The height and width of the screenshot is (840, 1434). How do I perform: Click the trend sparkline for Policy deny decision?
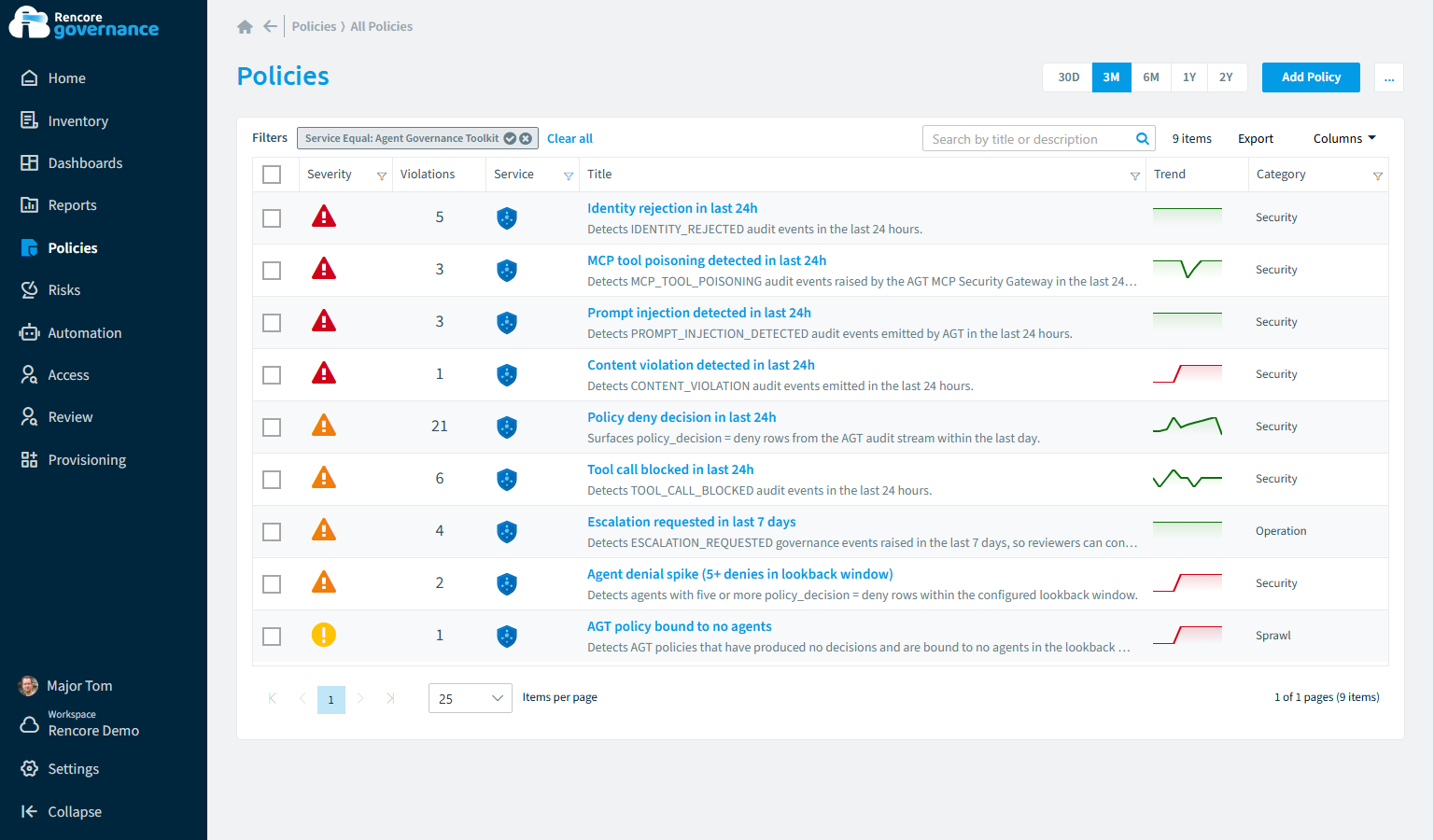pyautogui.click(x=1188, y=426)
